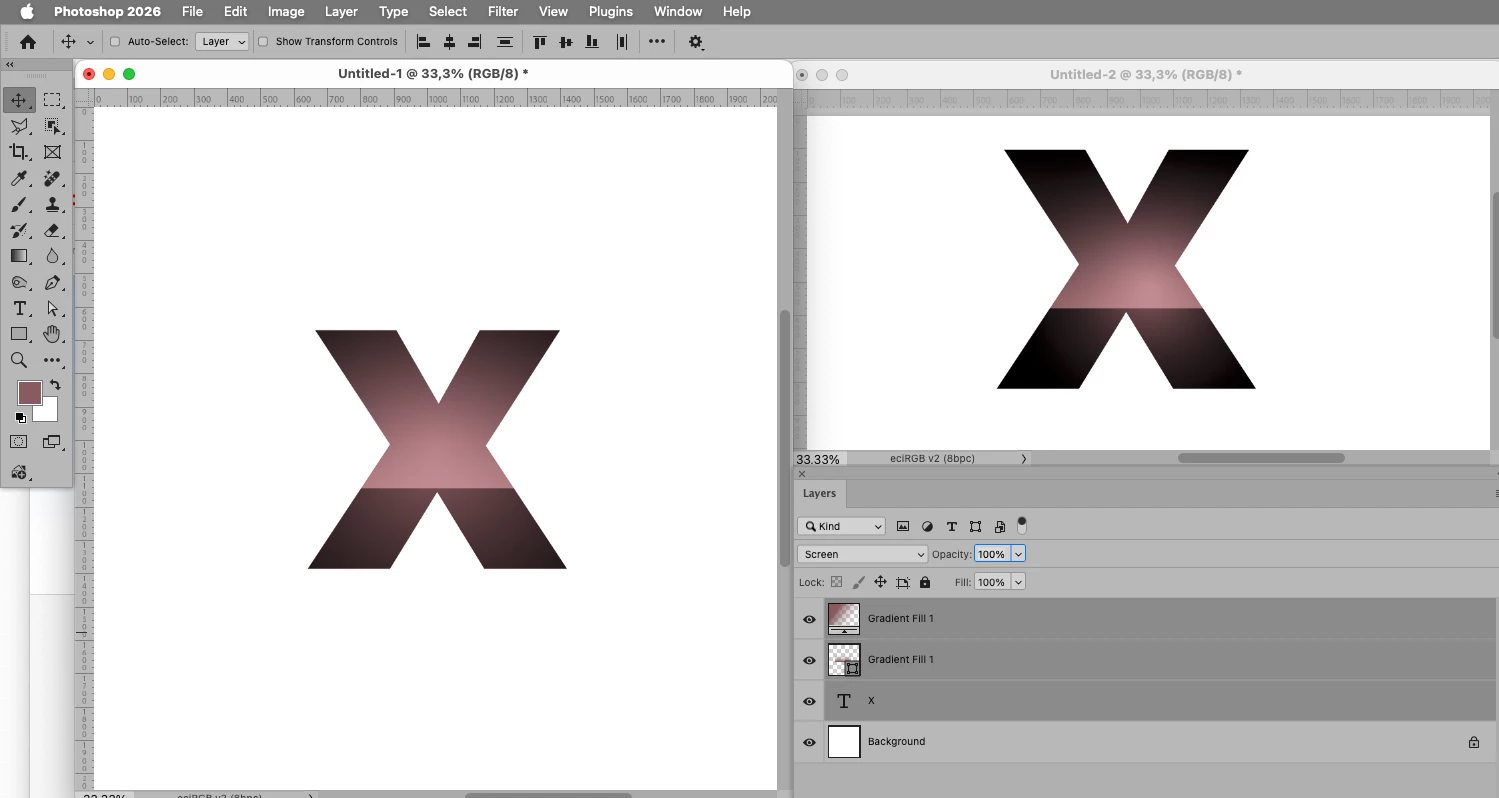Select the Clone Stamp tool

click(x=53, y=204)
